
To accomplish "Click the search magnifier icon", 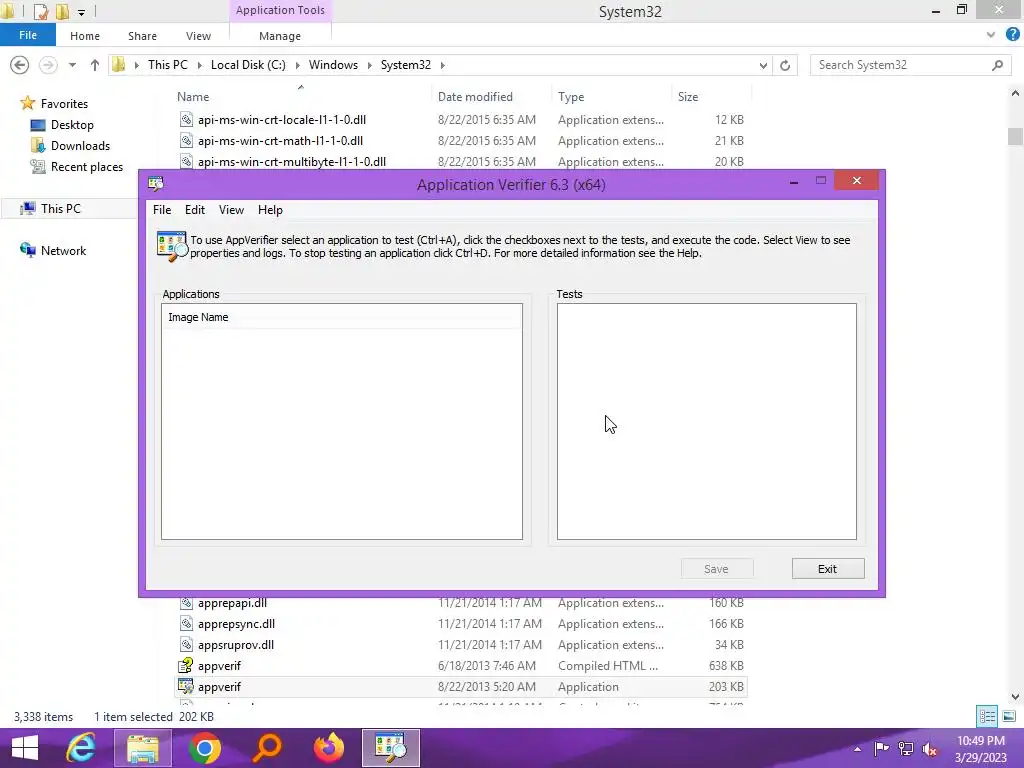I will click(997, 65).
